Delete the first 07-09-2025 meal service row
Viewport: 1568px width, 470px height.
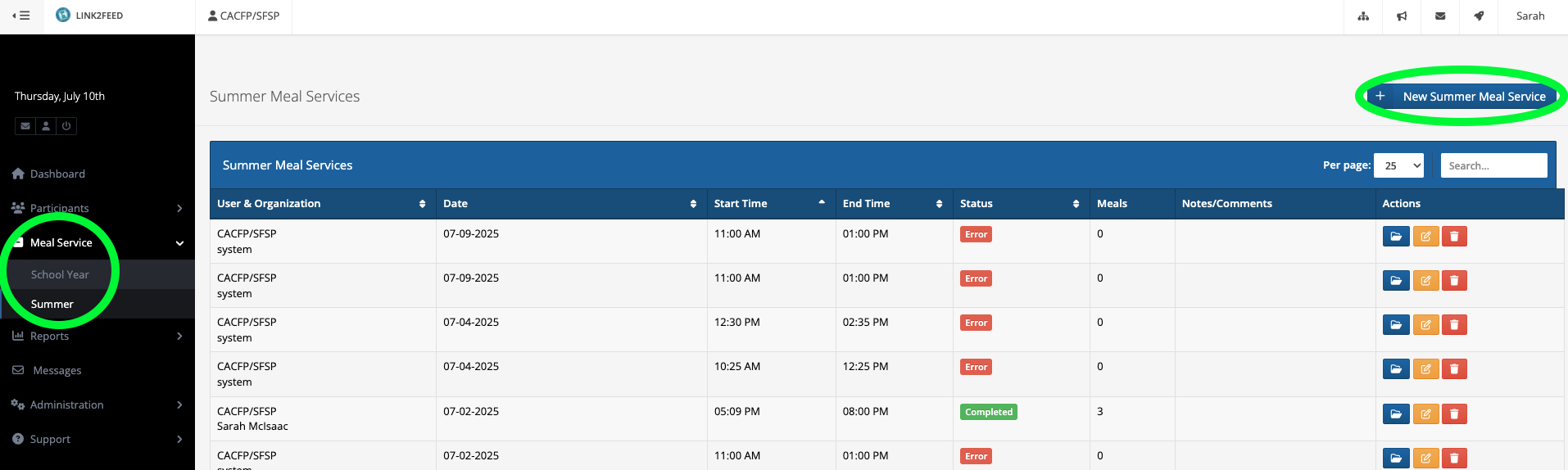point(1454,237)
